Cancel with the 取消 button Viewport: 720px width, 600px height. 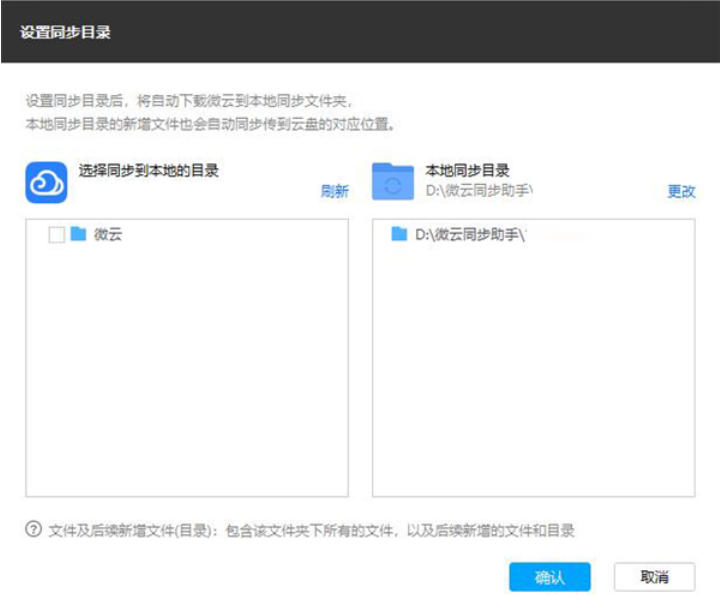point(654,577)
